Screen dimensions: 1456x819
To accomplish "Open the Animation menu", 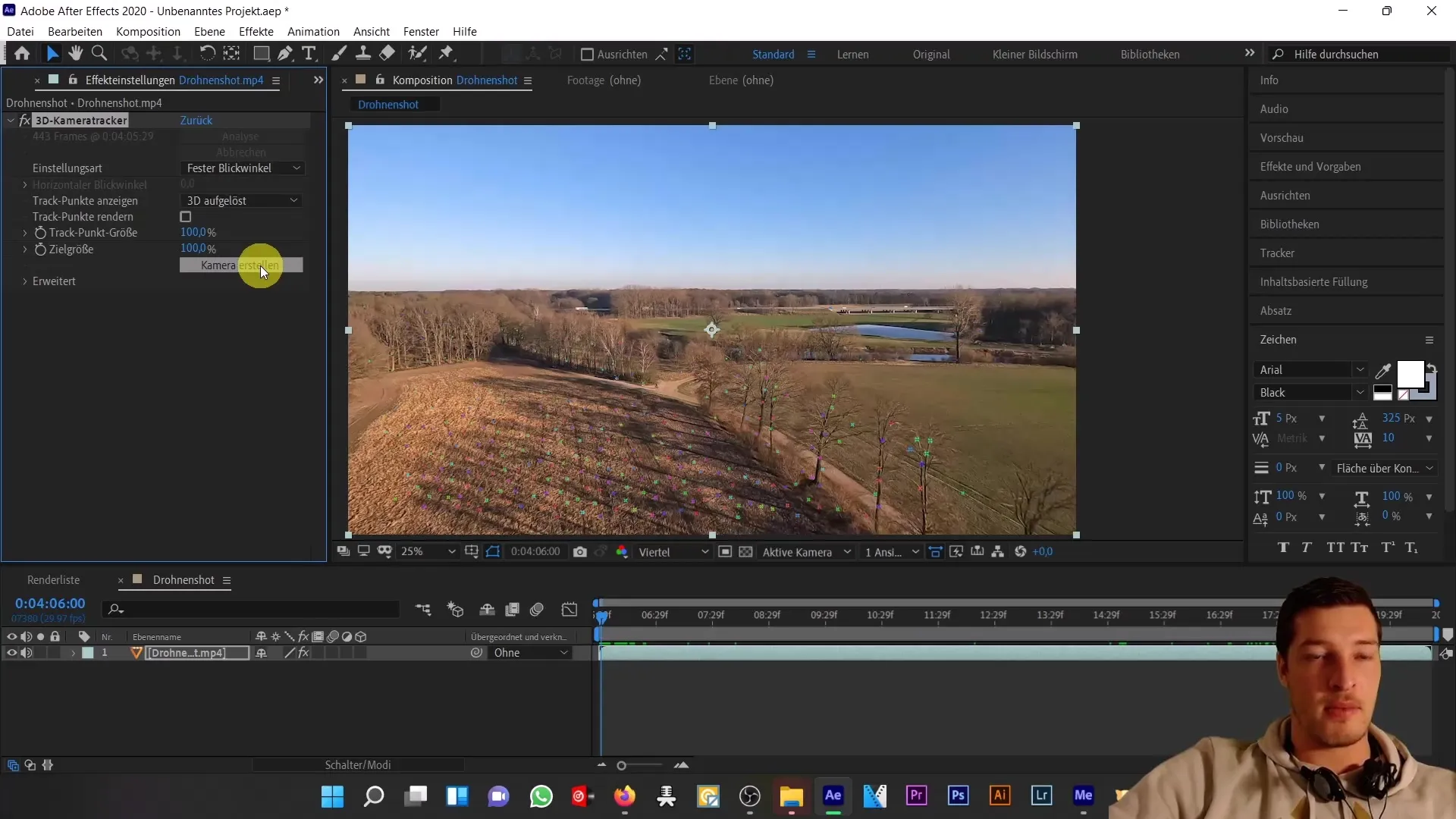I will pyautogui.click(x=313, y=32).
